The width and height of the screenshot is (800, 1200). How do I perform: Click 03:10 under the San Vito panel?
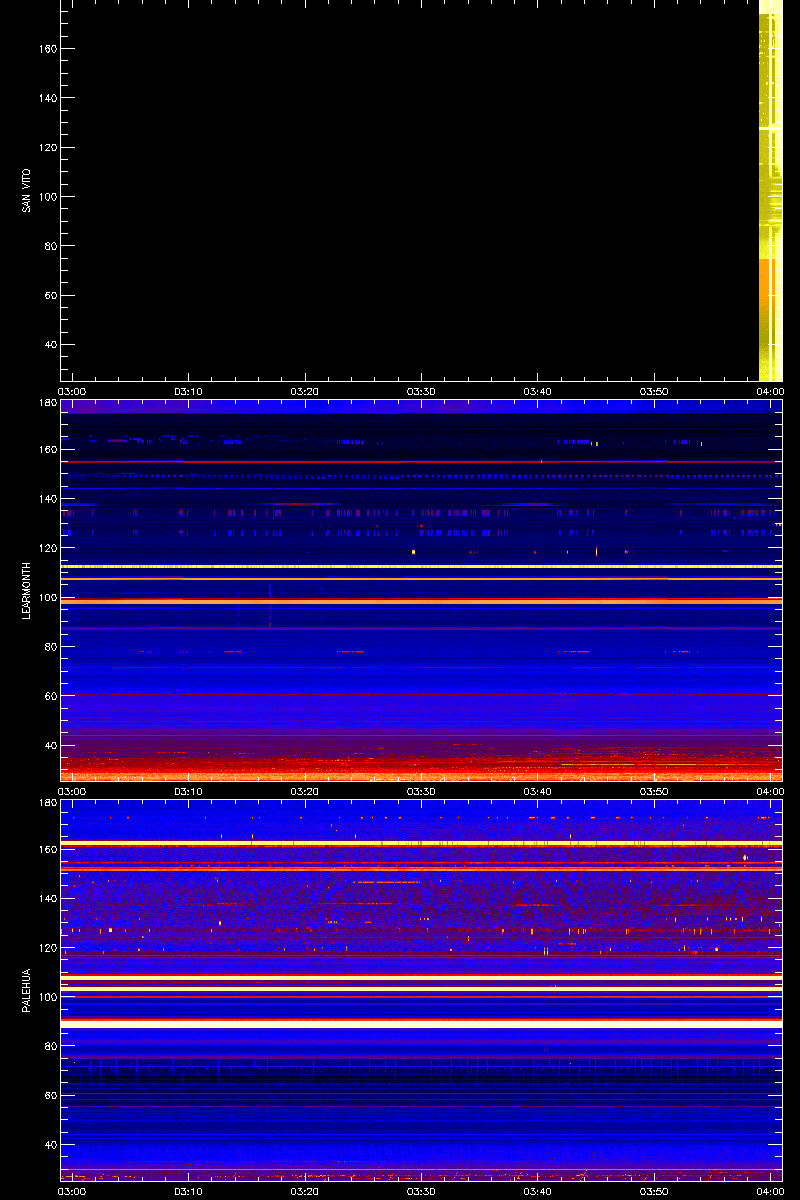189,391
